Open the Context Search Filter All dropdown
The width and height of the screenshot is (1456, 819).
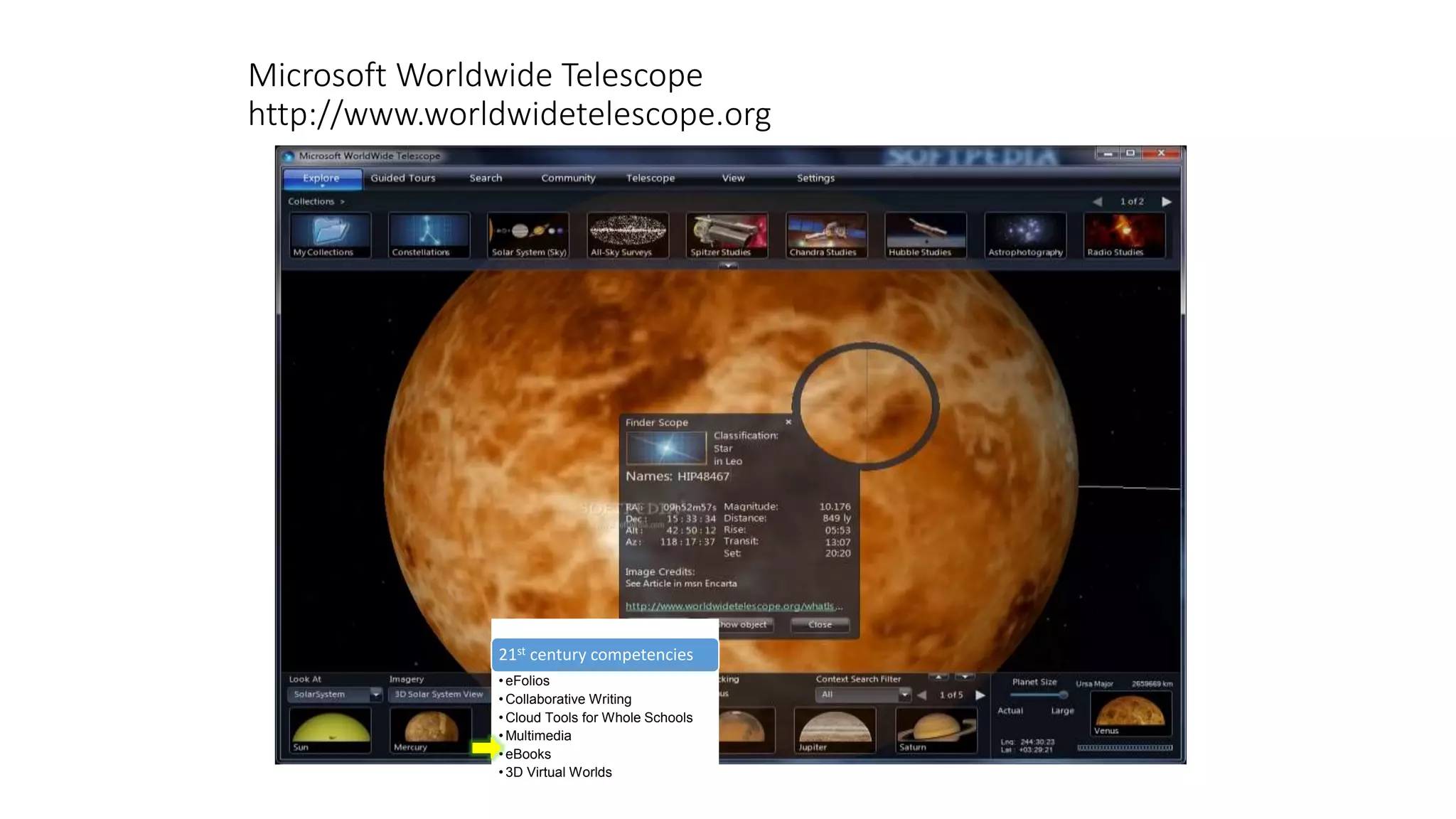point(863,695)
